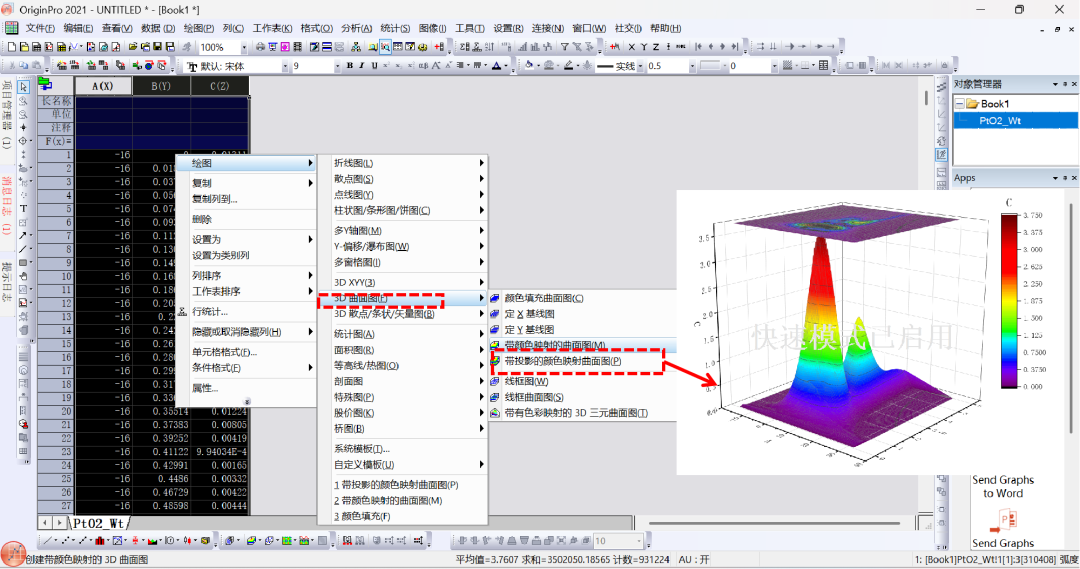Click the Save project disk icon
This screenshot has height=569, width=1080.
point(157,47)
